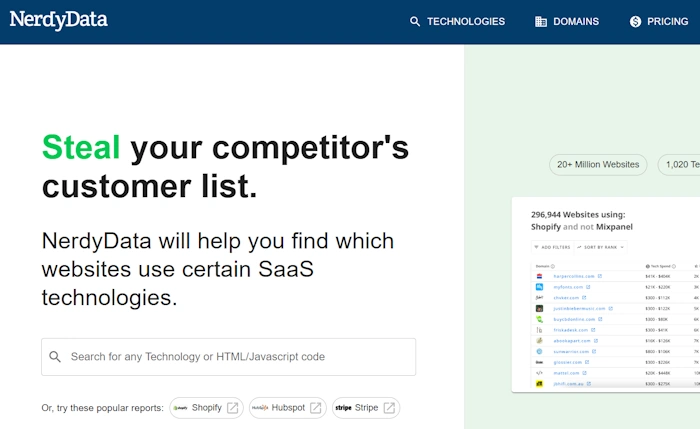Image resolution: width=700 pixels, height=429 pixels.
Task: Click the abookapart.com favicon
Action: coord(539,341)
